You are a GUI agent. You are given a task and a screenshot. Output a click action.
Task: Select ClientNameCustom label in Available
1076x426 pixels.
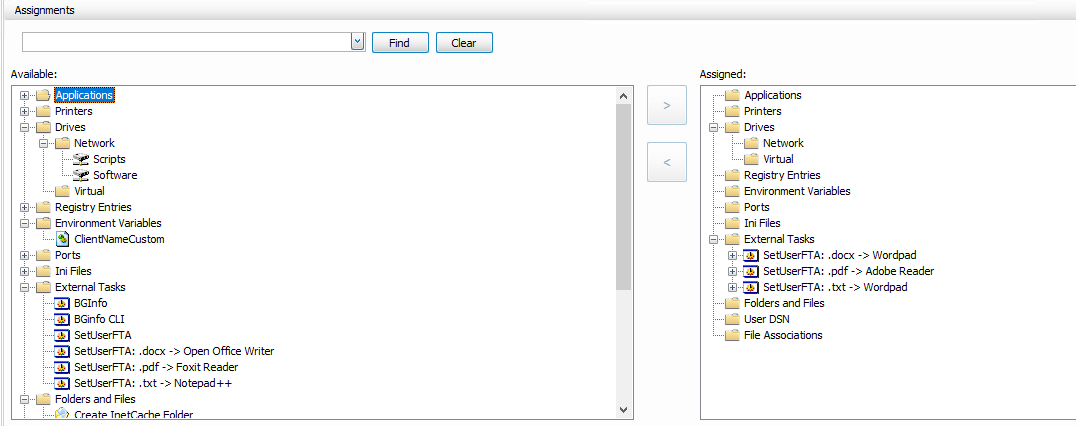[119, 239]
